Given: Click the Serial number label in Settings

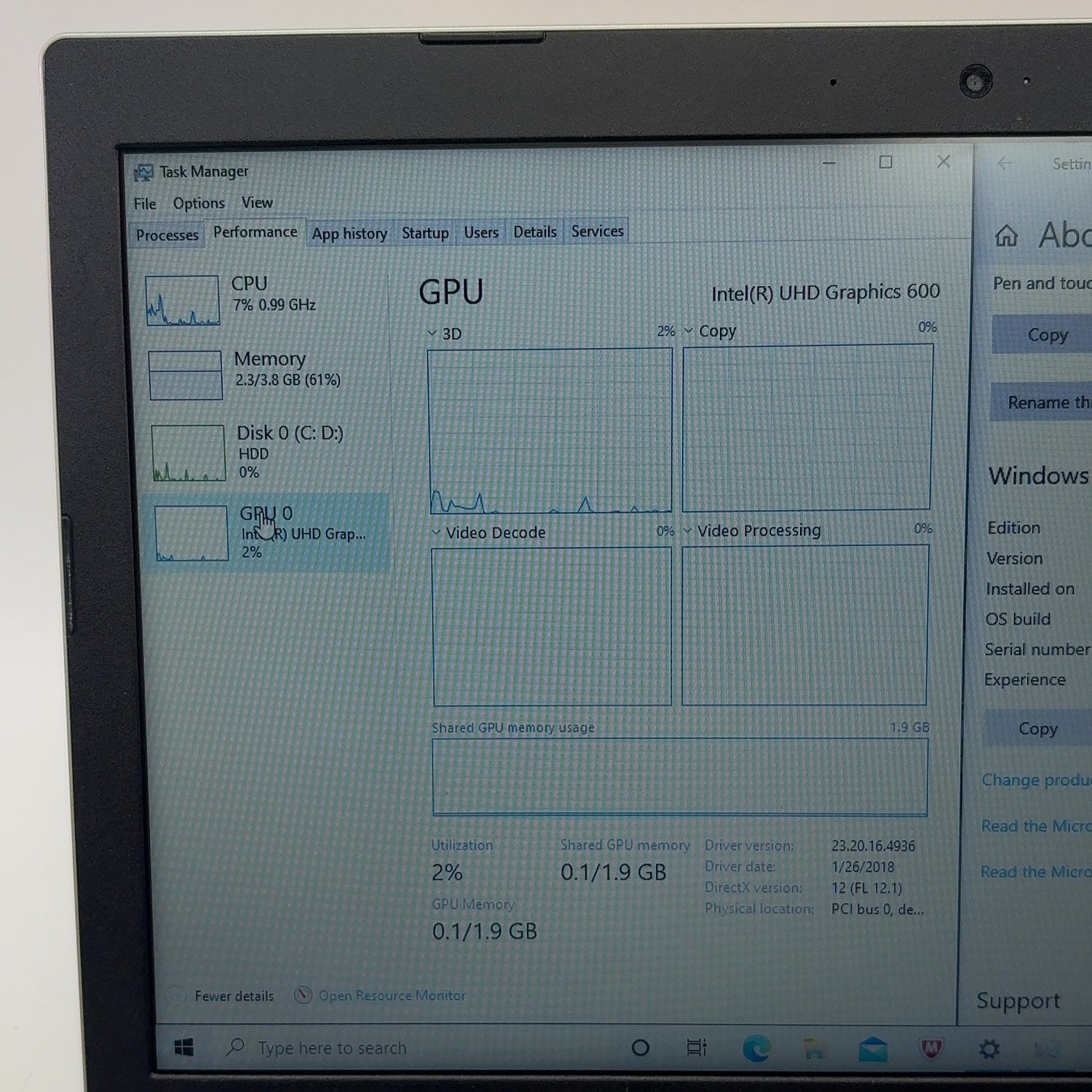Looking at the screenshot, I should tap(1037, 649).
